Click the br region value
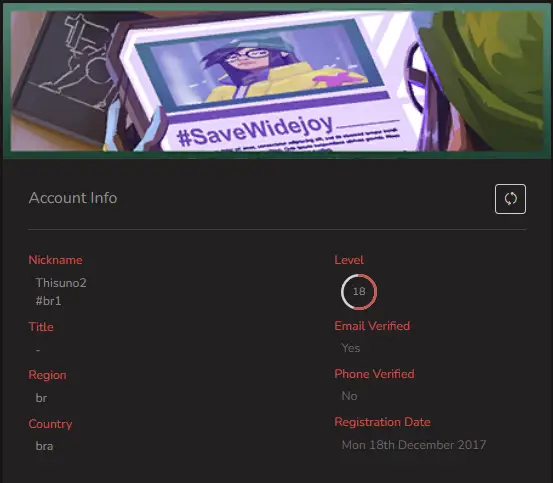 [x=41, y=398]
